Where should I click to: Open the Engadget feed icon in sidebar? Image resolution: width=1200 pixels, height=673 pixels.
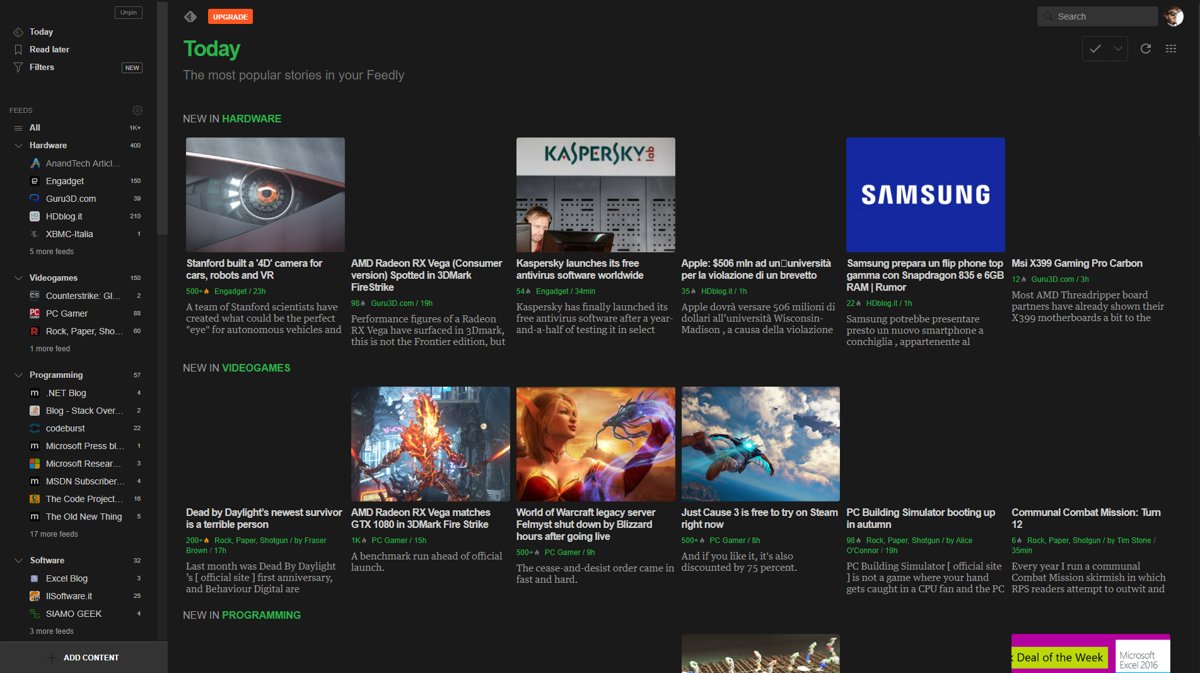[x=35, y=180]
